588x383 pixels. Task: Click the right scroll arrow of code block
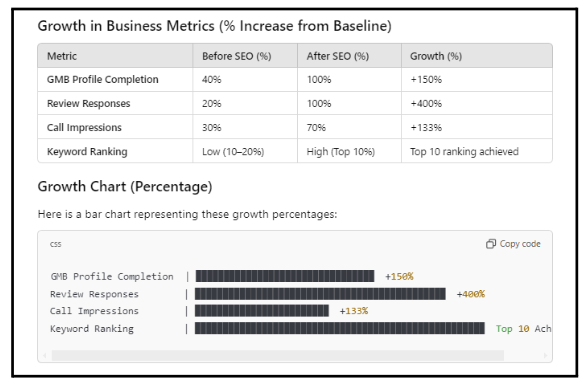(545, 355)
